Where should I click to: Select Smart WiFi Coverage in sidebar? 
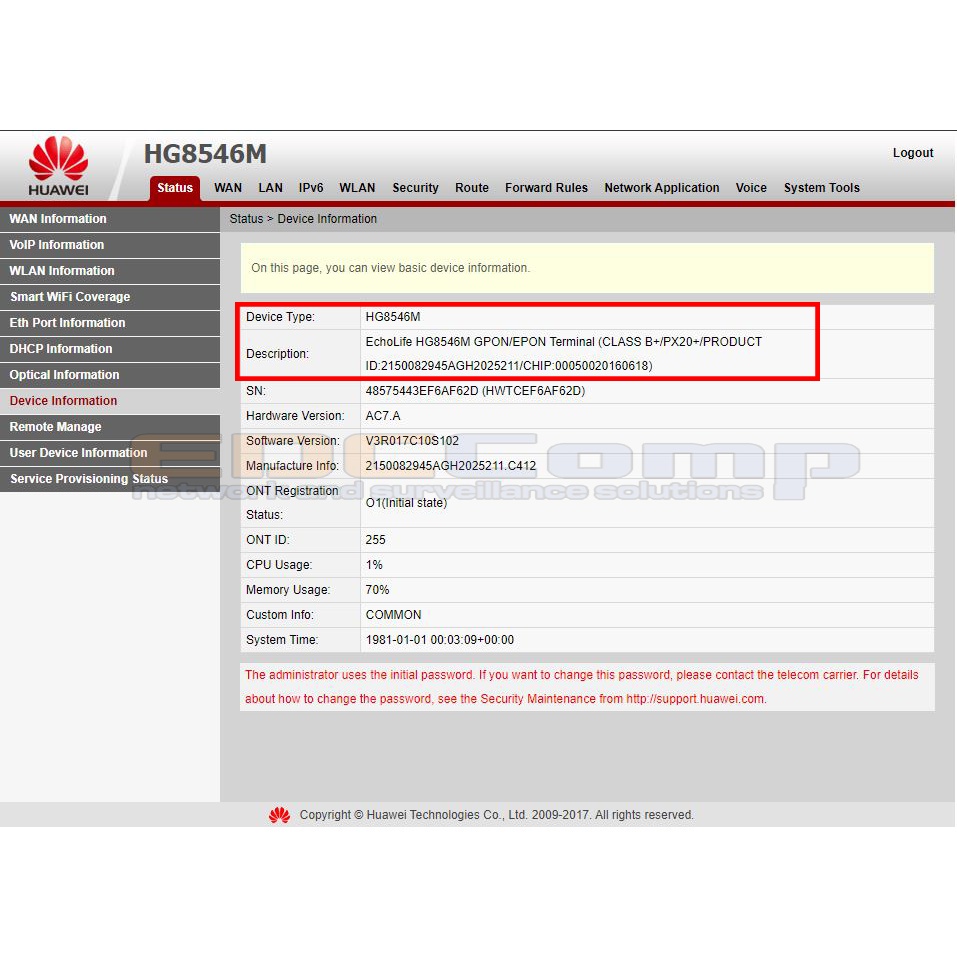tap(110, 297)
